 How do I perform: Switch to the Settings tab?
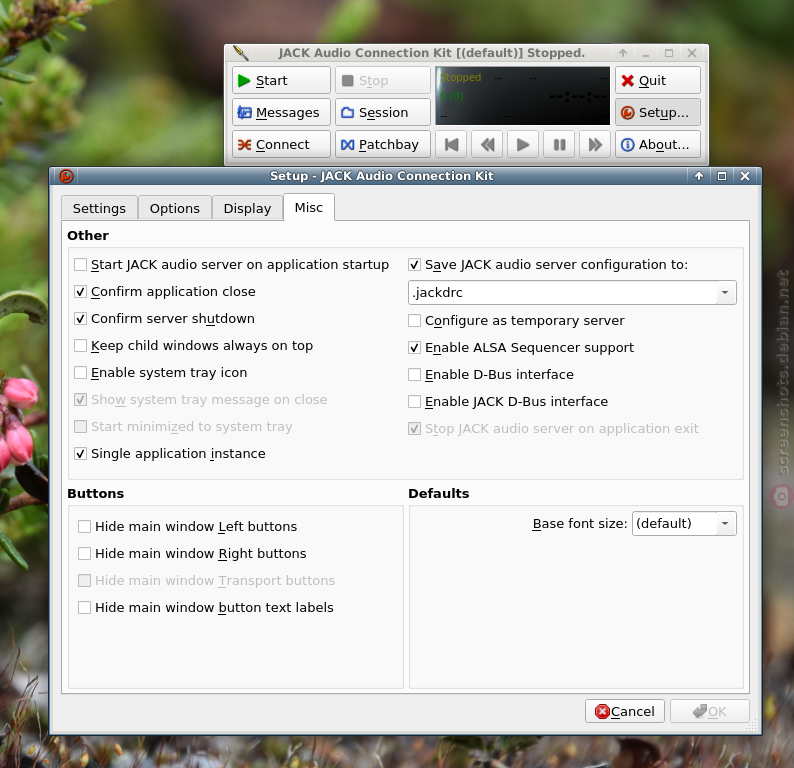[99, 208]
